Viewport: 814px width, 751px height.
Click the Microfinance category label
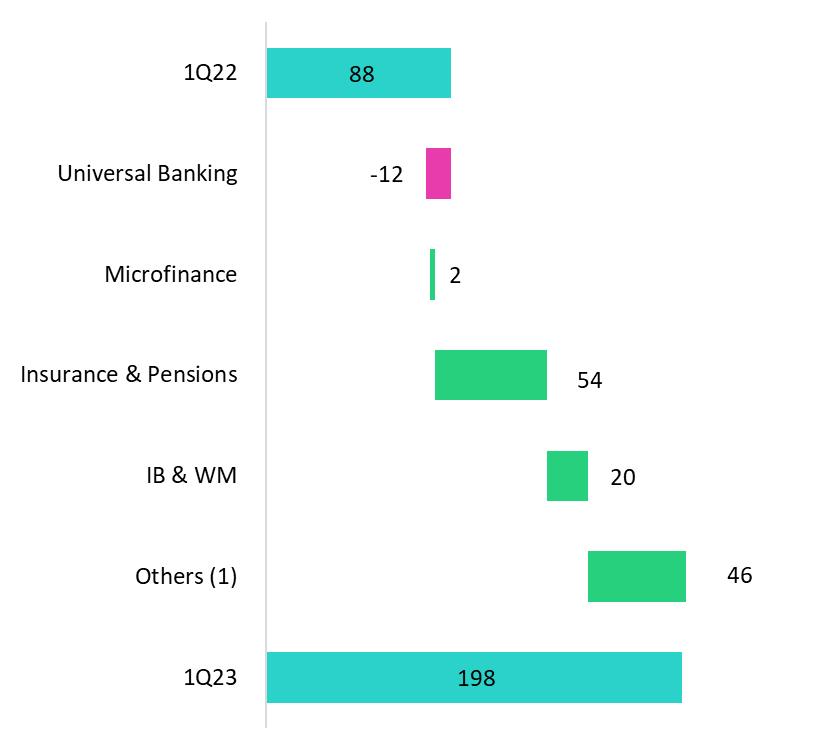pyautogui.click(x=171, y=274)
